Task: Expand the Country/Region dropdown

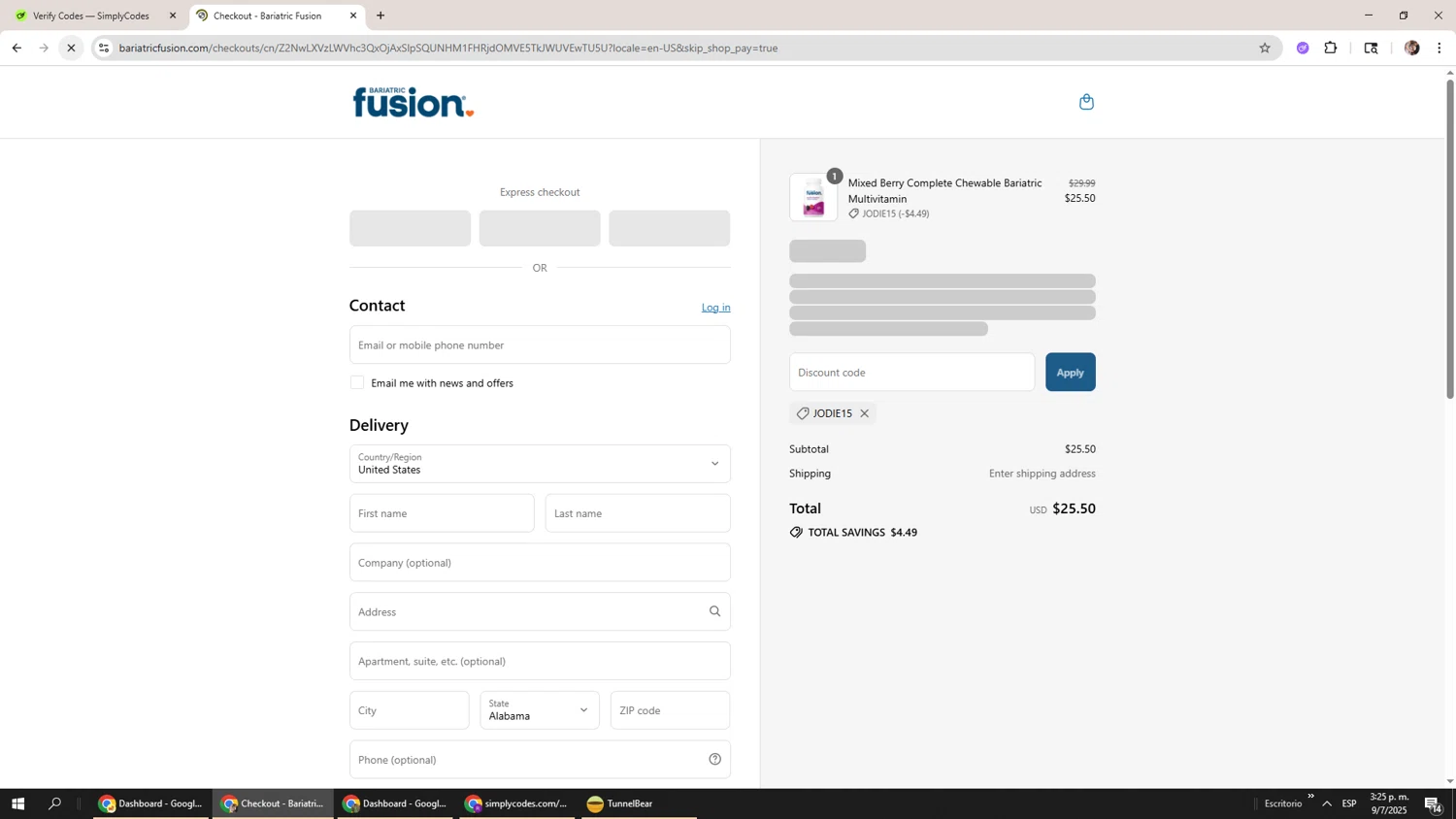Action: click(540, 464)
